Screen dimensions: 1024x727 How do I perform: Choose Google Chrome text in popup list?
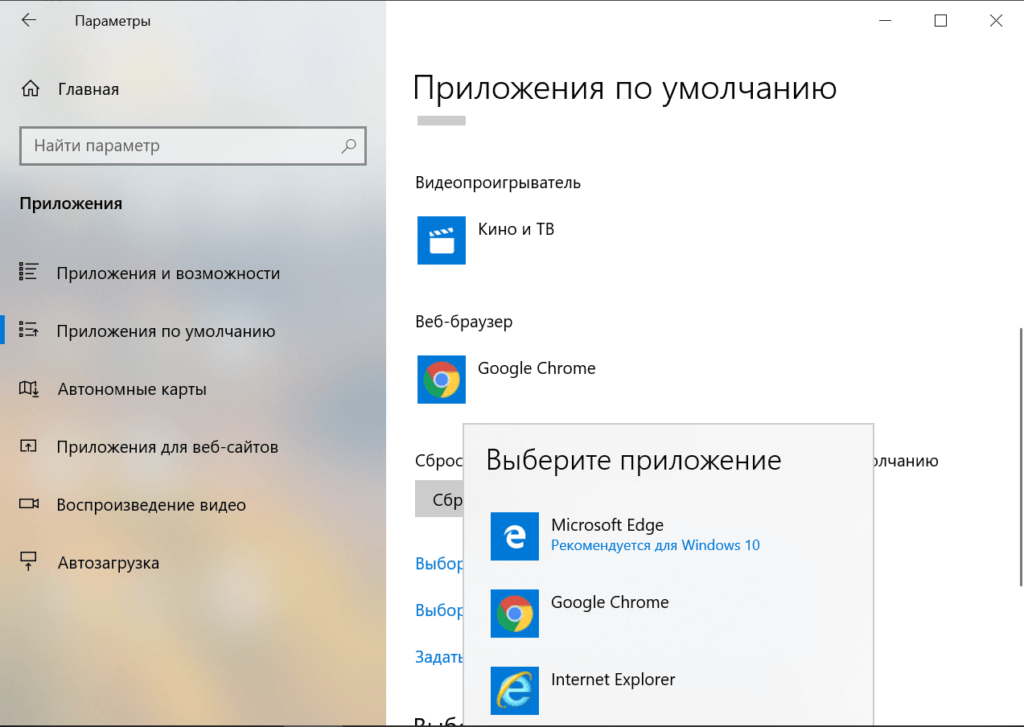(609, 602)
